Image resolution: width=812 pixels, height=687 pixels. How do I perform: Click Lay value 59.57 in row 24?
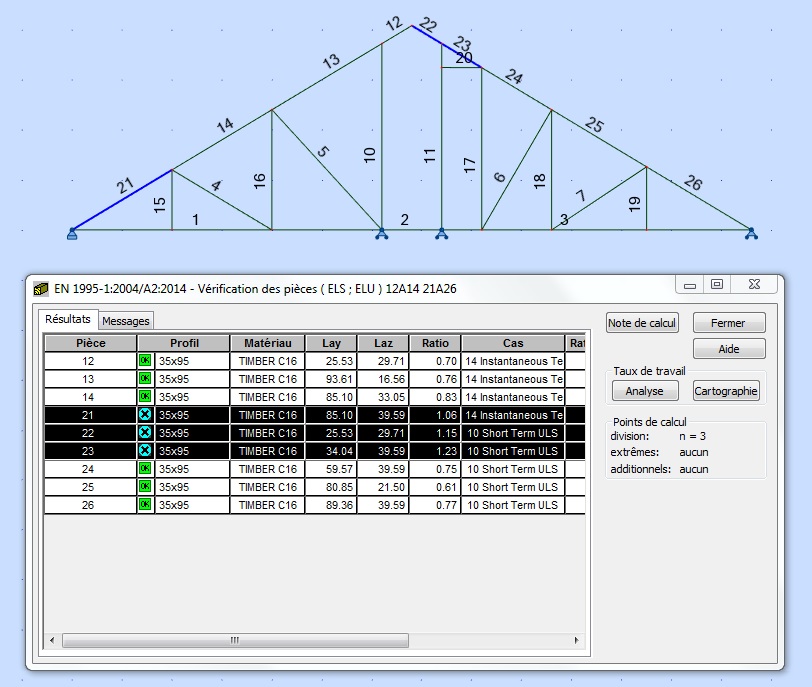coord(339,469)
